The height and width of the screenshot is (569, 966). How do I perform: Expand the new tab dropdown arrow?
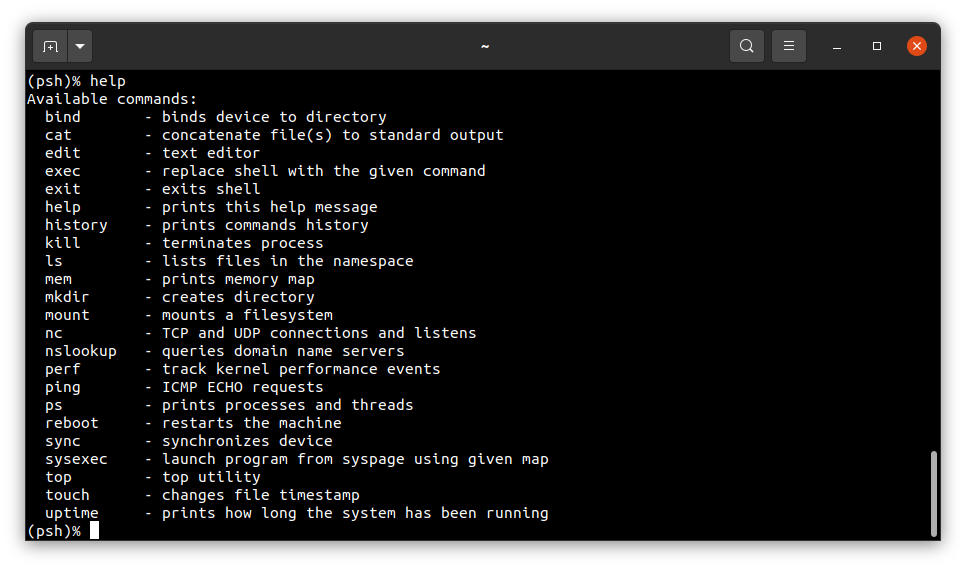(80, 46)
